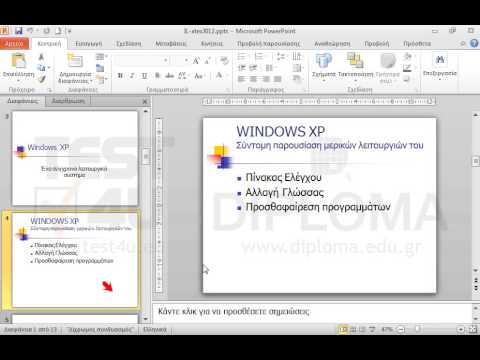Toggle Italic formatting

(132, 76)
